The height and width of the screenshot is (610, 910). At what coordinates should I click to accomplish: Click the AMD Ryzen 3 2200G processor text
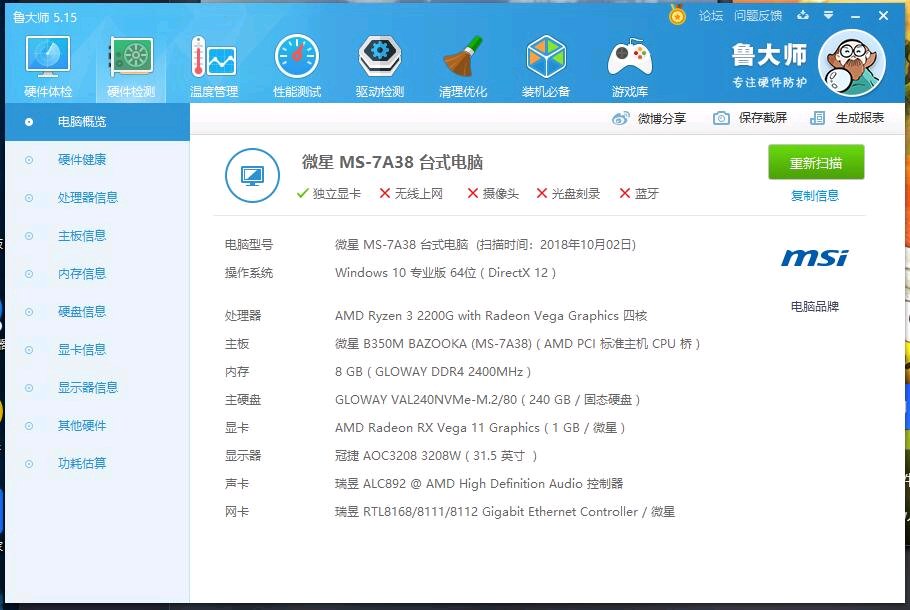[x=491, y=316]
